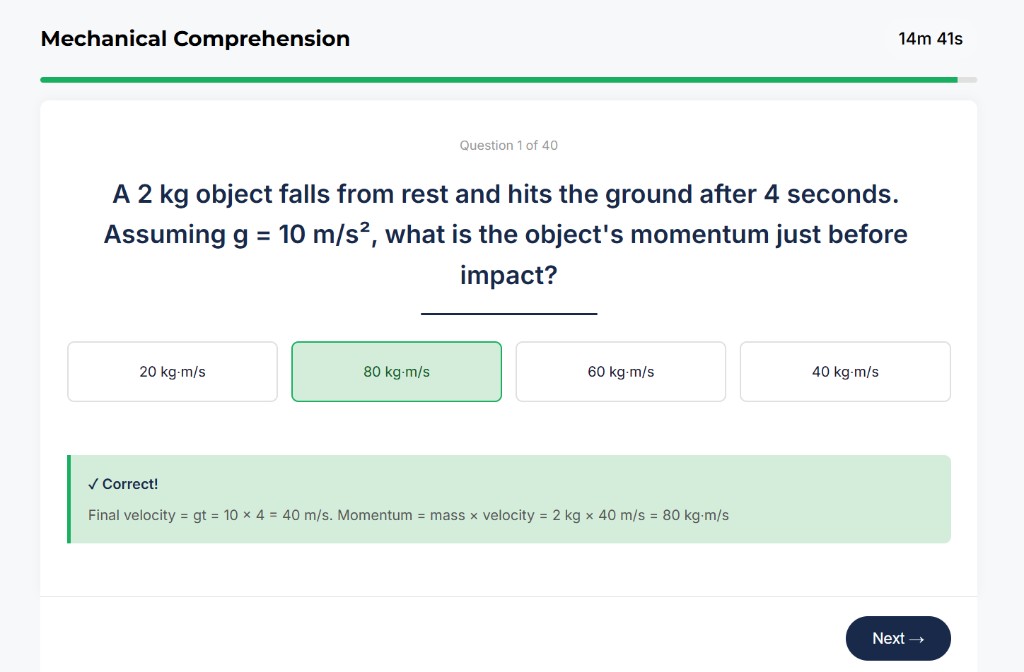Viewport: 1024px width, 672px height.
Task: Click the white quiz card background
Action: [509, 580]
